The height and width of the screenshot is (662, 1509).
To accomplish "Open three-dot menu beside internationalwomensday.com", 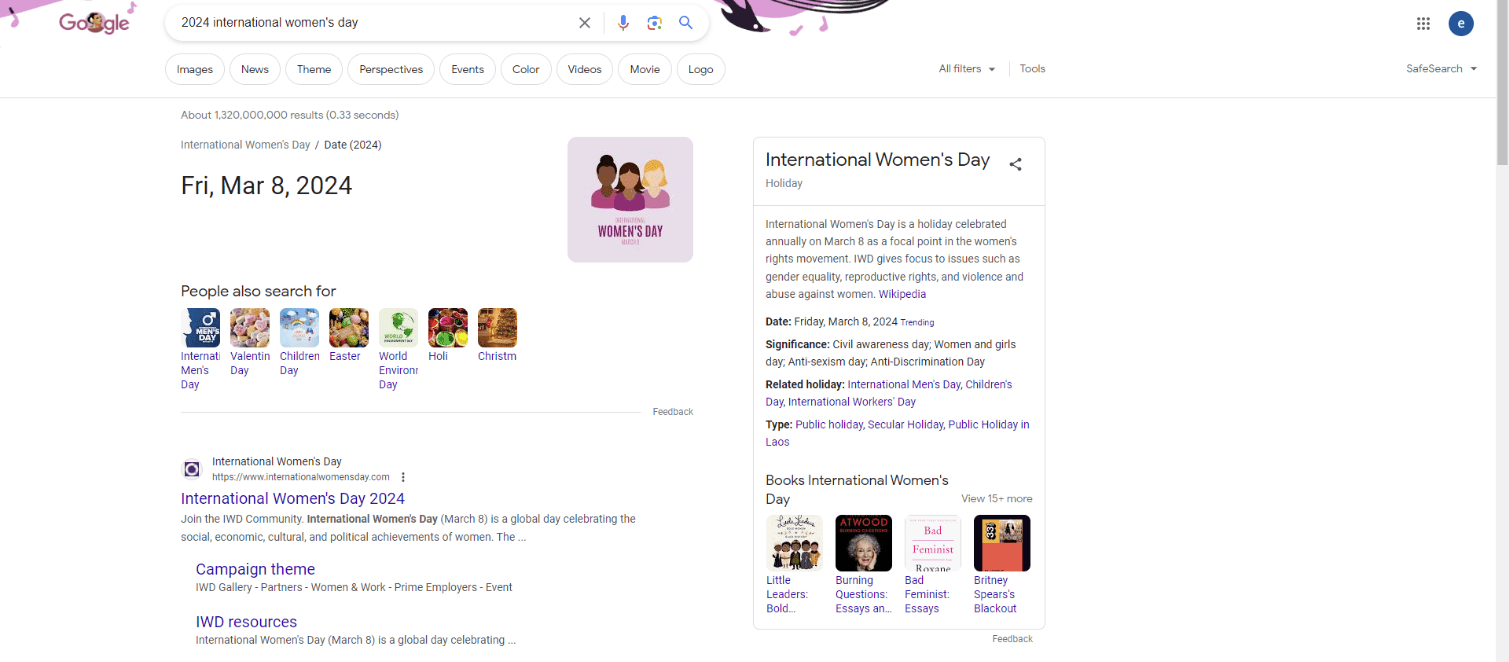I will click(403, 477).
